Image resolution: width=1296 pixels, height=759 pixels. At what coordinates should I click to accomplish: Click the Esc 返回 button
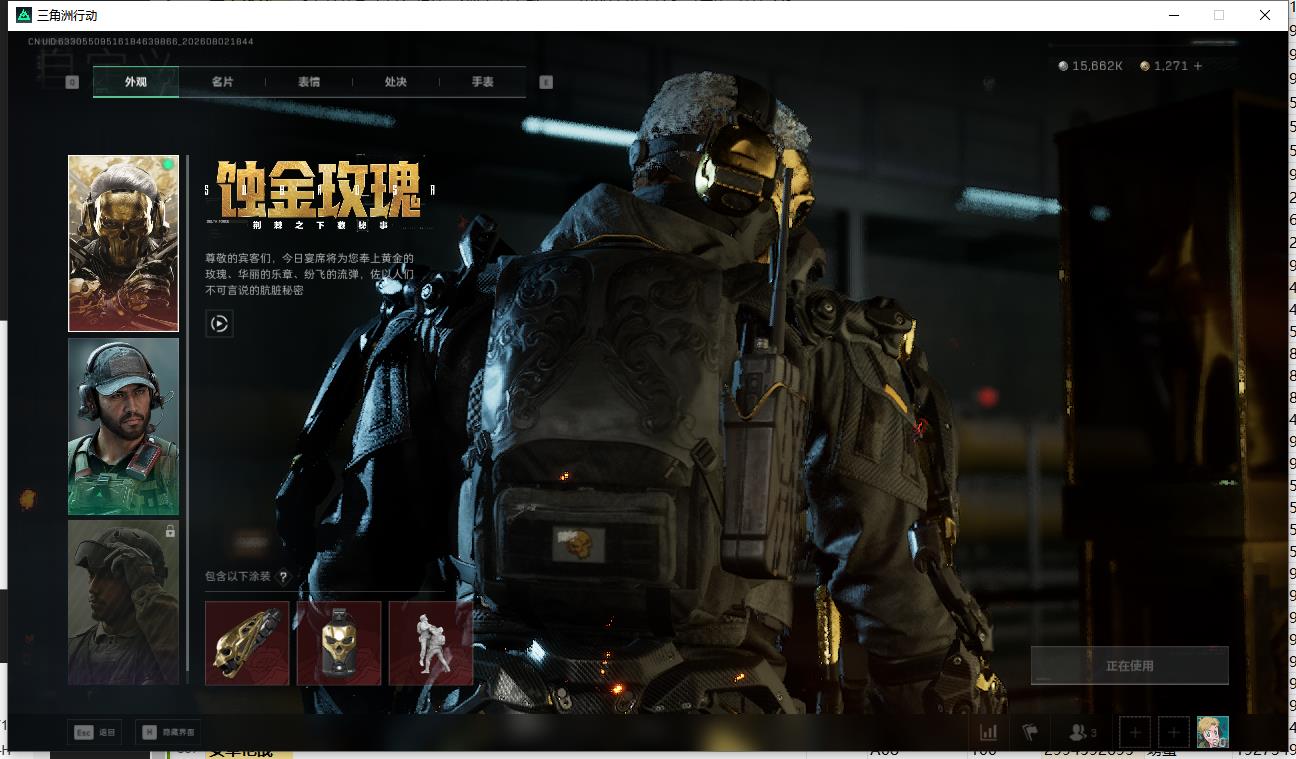(95, 732)
